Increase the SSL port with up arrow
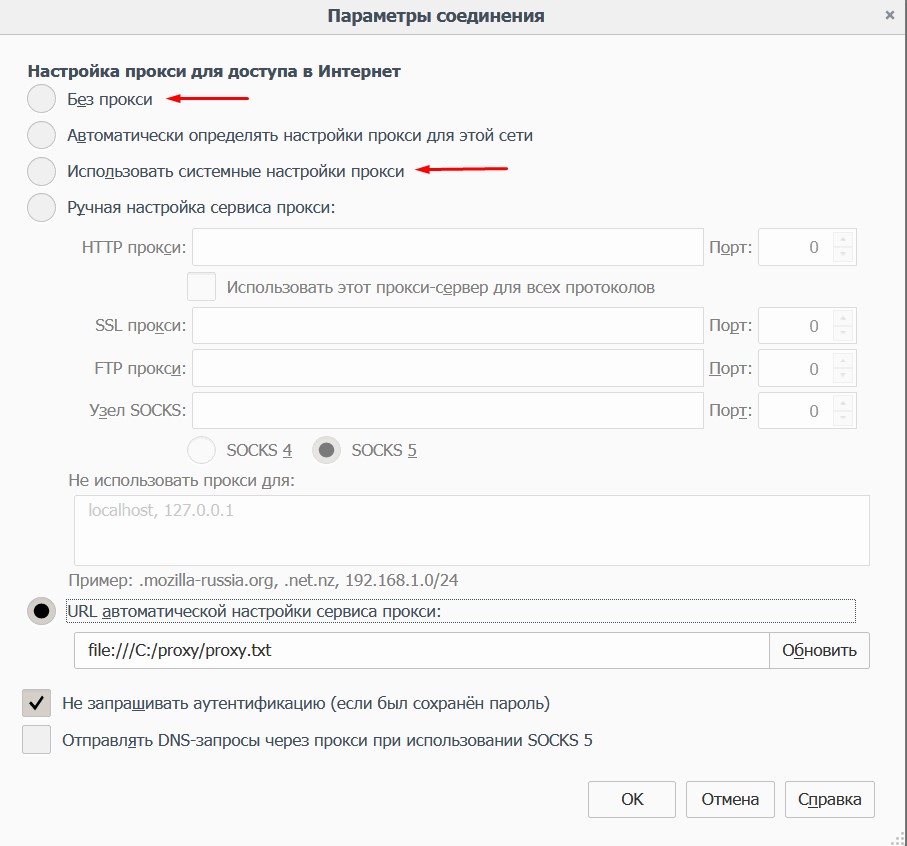The image size is (907, 846). coord(843,318)
